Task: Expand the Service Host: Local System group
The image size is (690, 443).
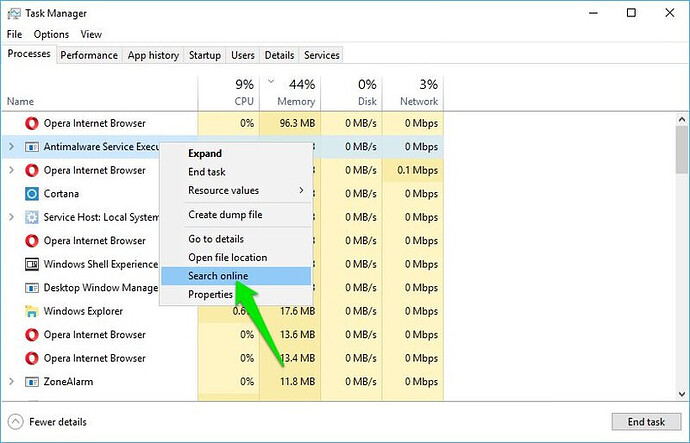Action: pyautogui.click(x=12, y=217)
